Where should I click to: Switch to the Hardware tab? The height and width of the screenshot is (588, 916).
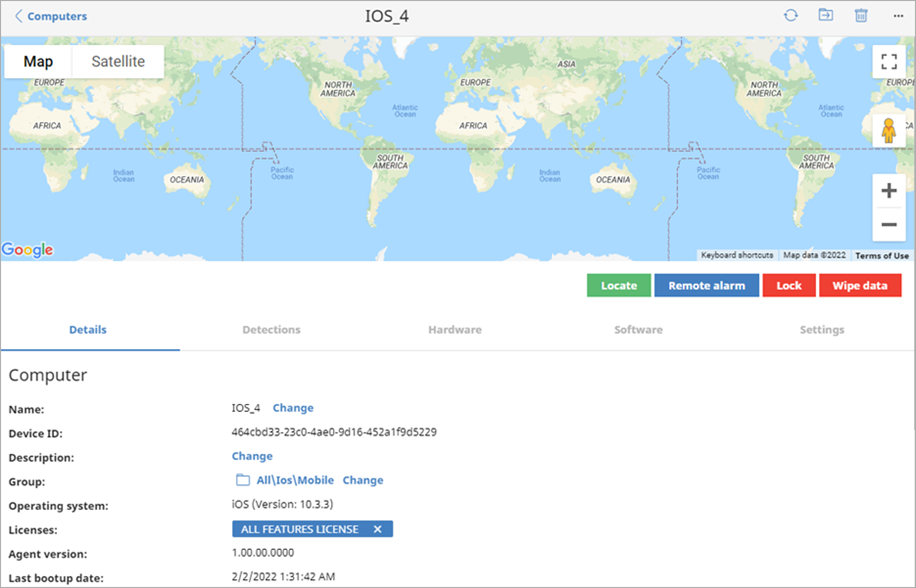(x=454, y=330)
